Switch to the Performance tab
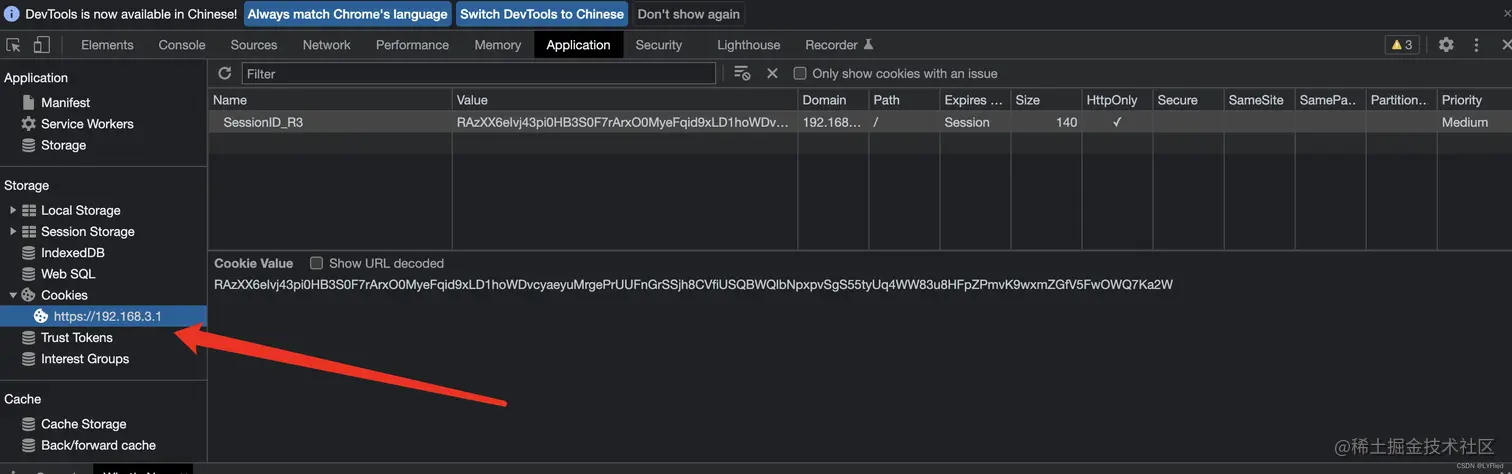 pyautogui.click(x=412, y=45)
